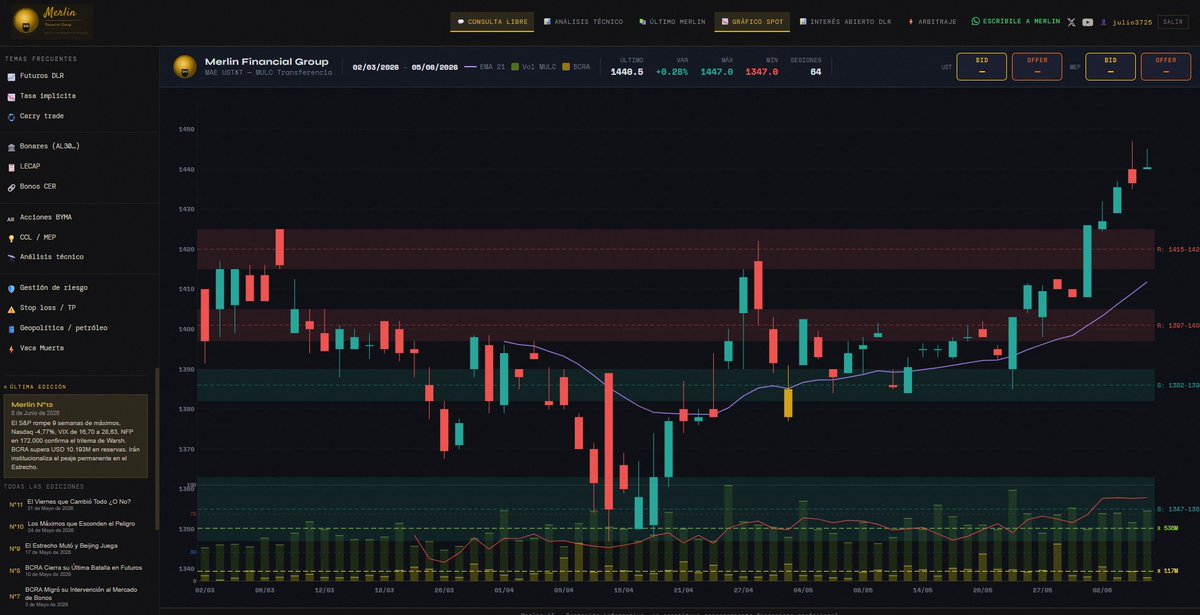
Task: Click the Sesiones count 64
Action: click(x=815, y=72)
